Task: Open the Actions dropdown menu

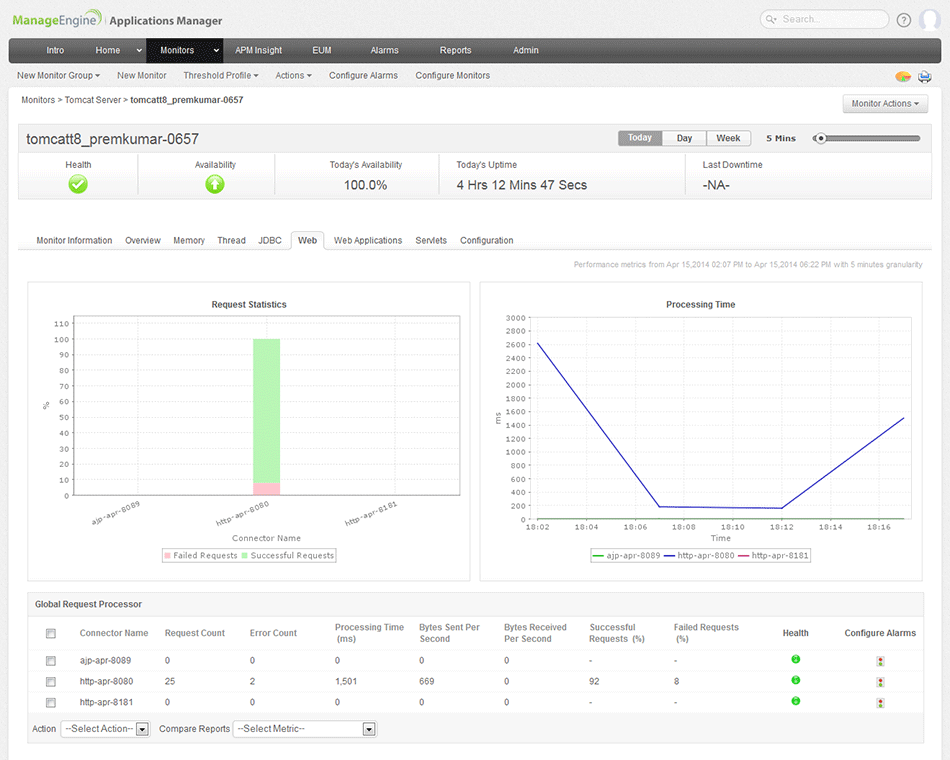Action: [x=293, y=76]
